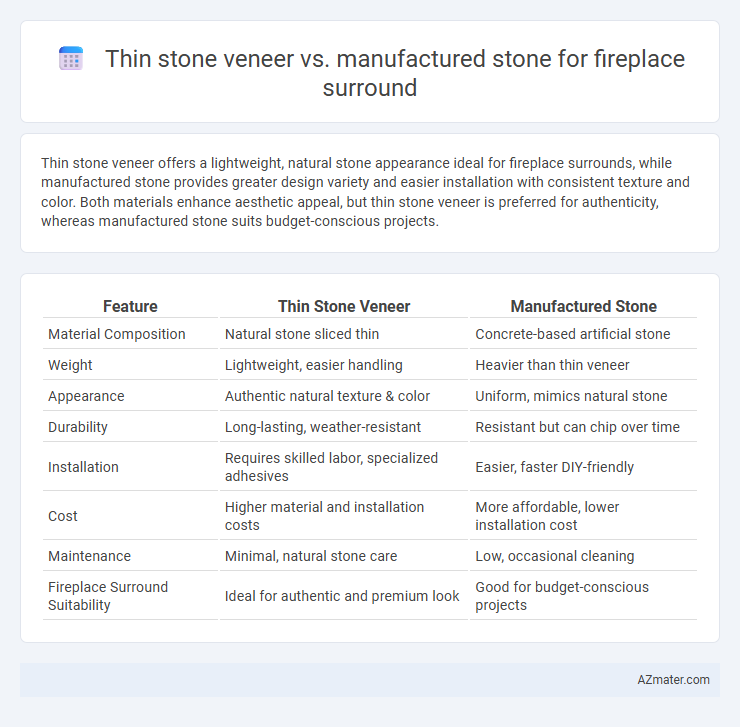Click the Cost row label

tap(63, 516)
